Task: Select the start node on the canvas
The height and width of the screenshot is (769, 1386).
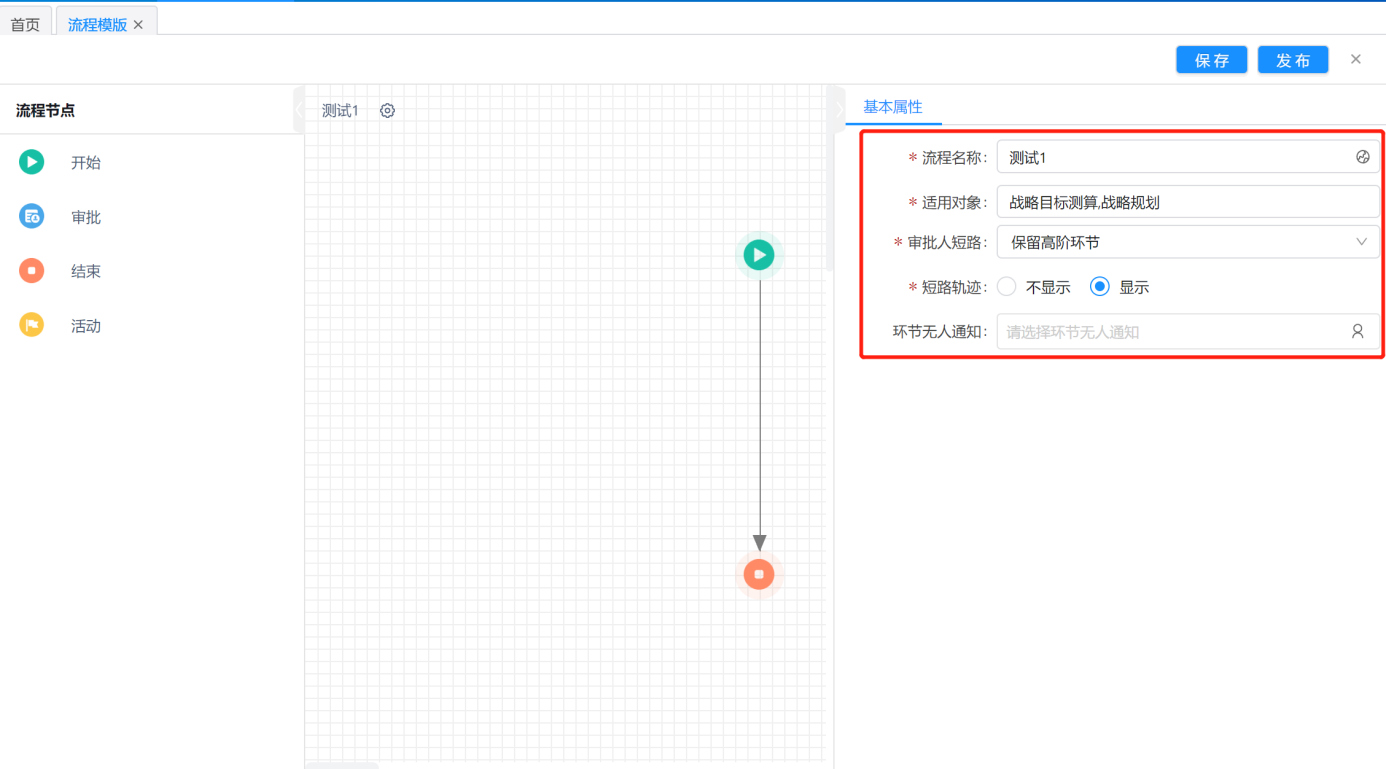Action: [759, 255]
